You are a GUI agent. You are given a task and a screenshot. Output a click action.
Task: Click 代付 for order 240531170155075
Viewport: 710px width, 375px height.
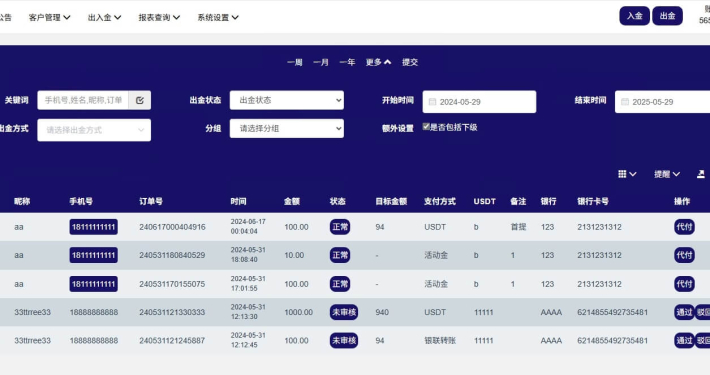(x=684, y=284)
